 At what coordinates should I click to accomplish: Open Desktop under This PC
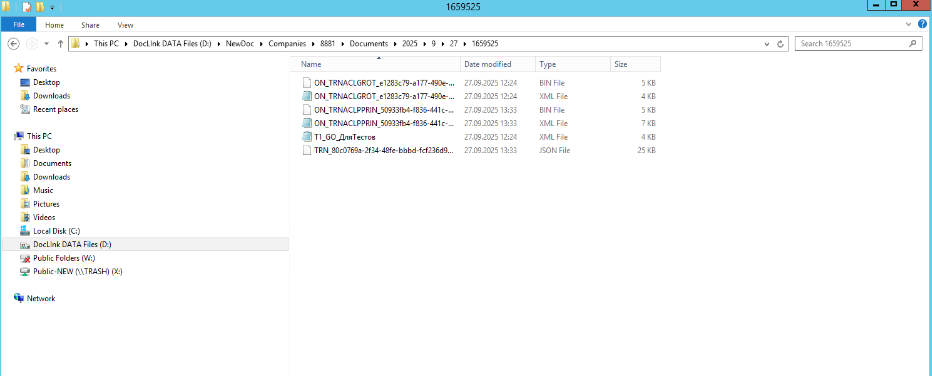[46, 150]
